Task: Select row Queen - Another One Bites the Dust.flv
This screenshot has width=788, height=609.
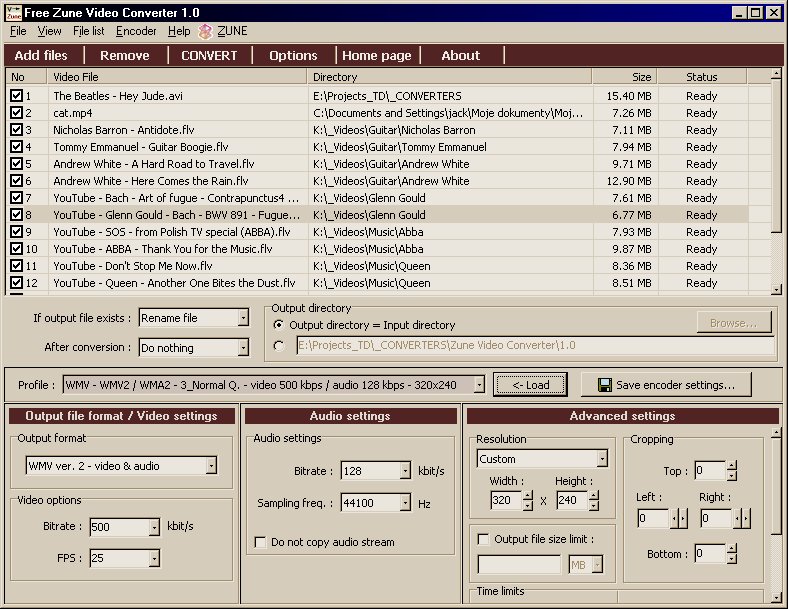Action: pyautogui.click(x=377, y=283)
